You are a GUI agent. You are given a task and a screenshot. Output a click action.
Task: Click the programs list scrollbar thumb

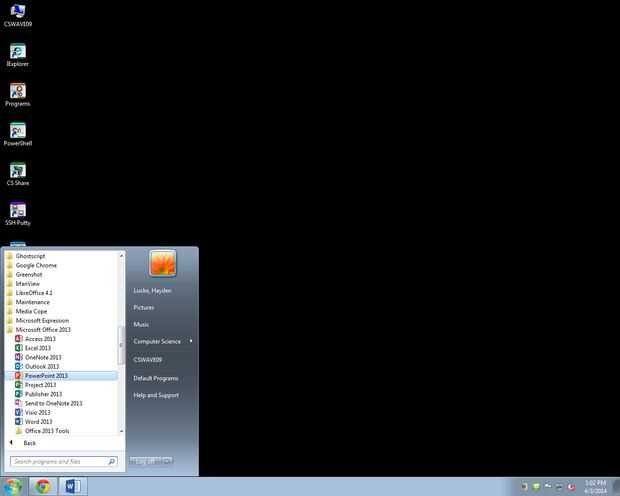[x=121, y=345]
